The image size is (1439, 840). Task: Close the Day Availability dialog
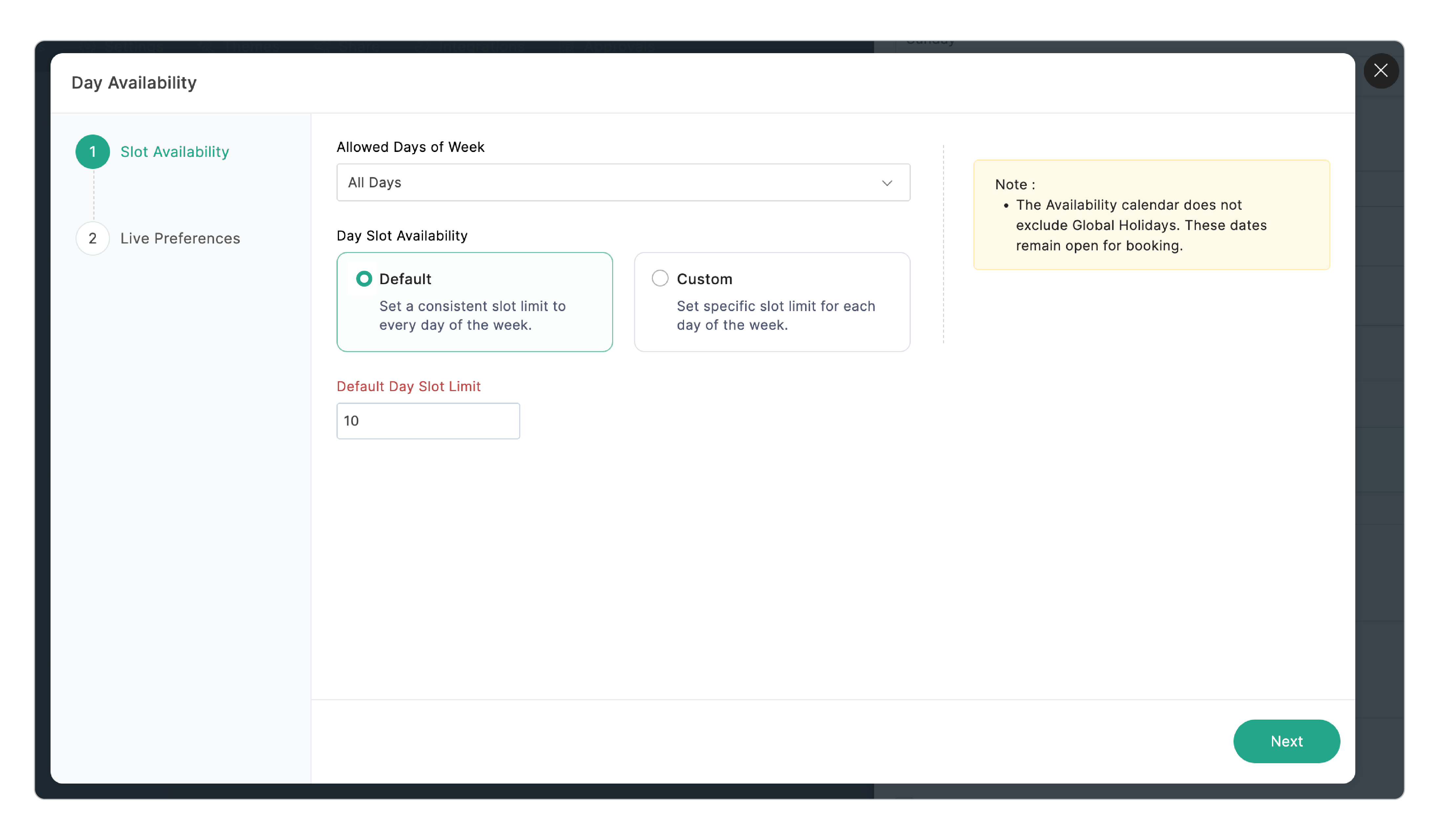click(x=1380, y=71)
